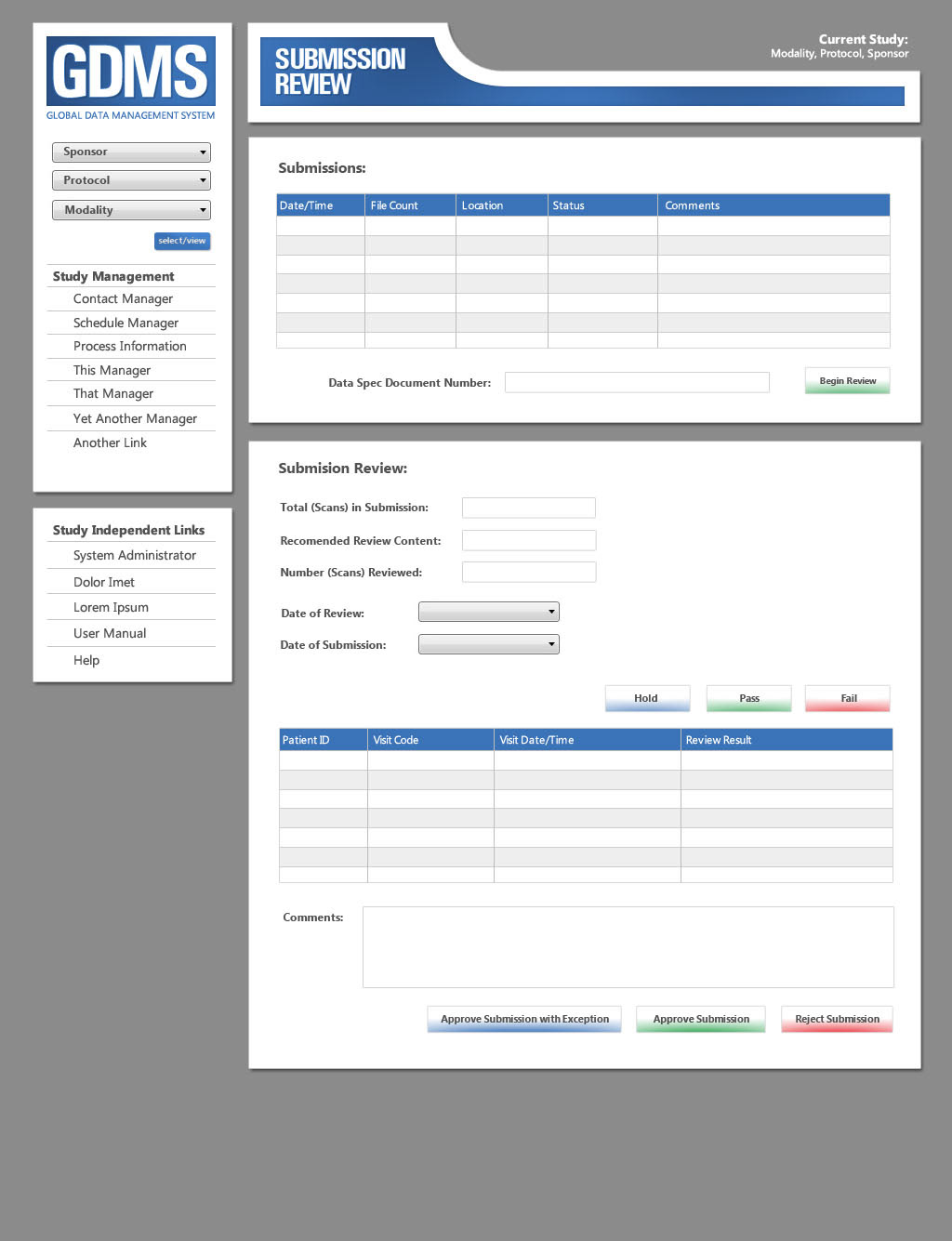Image resolution: width=952 pixels, height=1241 pixels.
Task: Click Approve Submission with Exception
Action: tap(524, 1019)
